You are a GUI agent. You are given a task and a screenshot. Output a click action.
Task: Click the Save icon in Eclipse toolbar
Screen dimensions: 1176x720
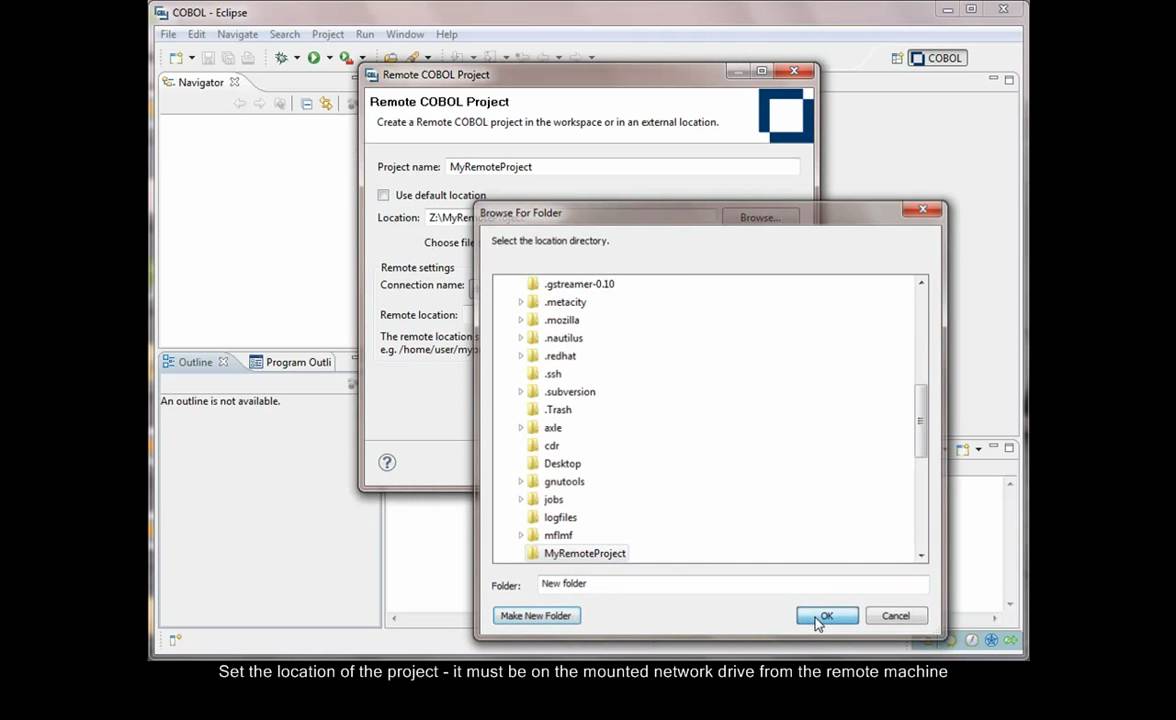click(208, 58)
